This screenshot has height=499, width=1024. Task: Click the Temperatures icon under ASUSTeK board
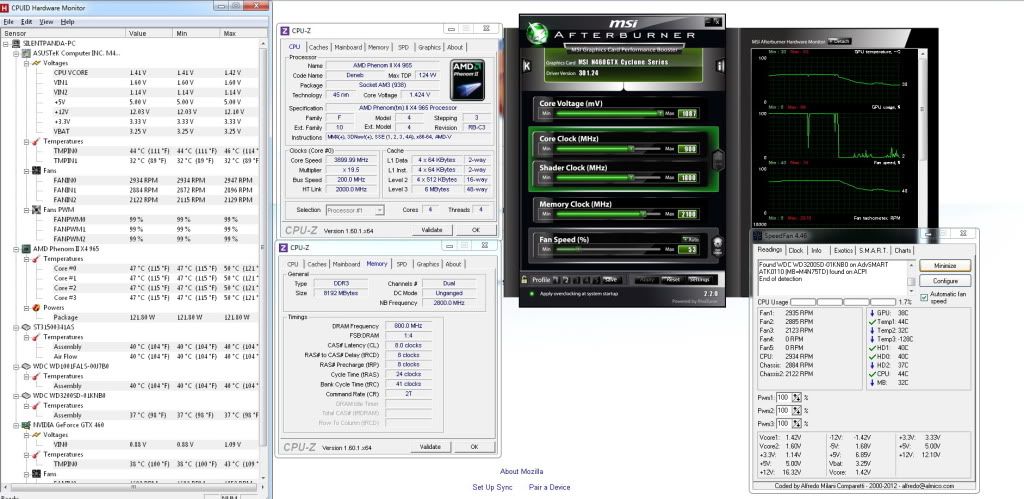click(x=37, y=141)
